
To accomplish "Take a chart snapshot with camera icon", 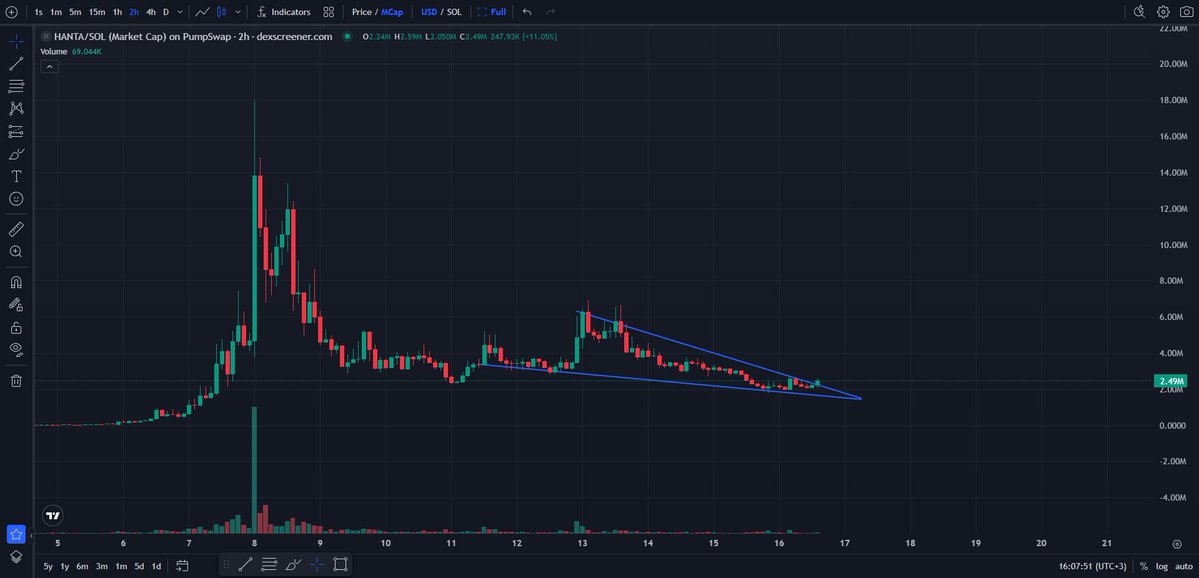I will pos(1186,12).
